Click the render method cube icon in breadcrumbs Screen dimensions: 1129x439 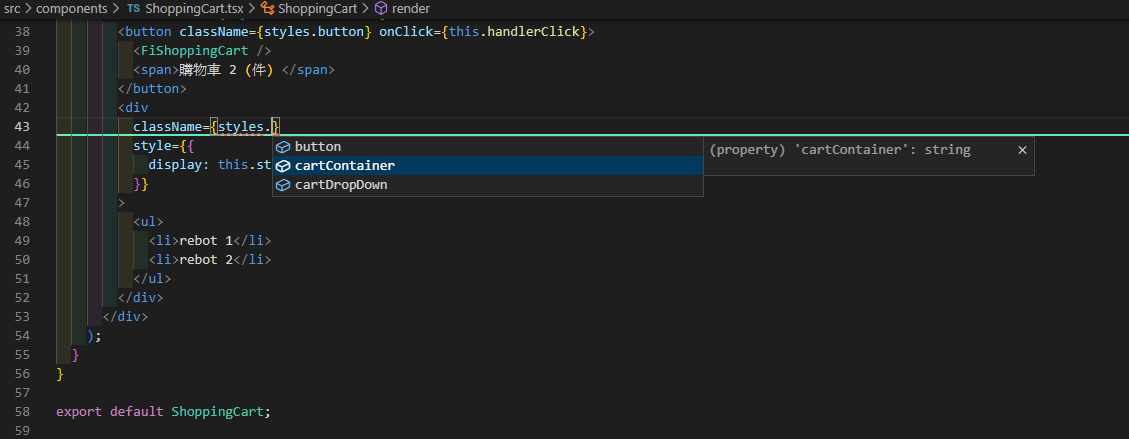(x=381, y=8)
